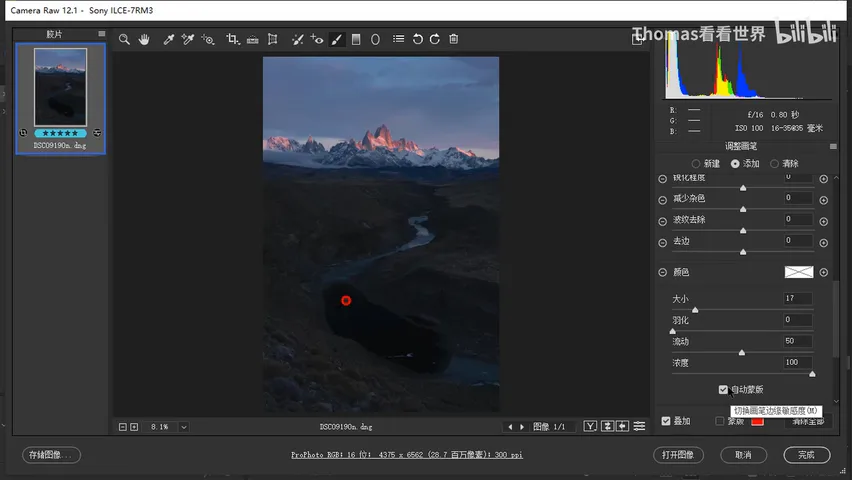The image size is (852, 480).
Task: Copy current settings to before icon
Action: 623,427
